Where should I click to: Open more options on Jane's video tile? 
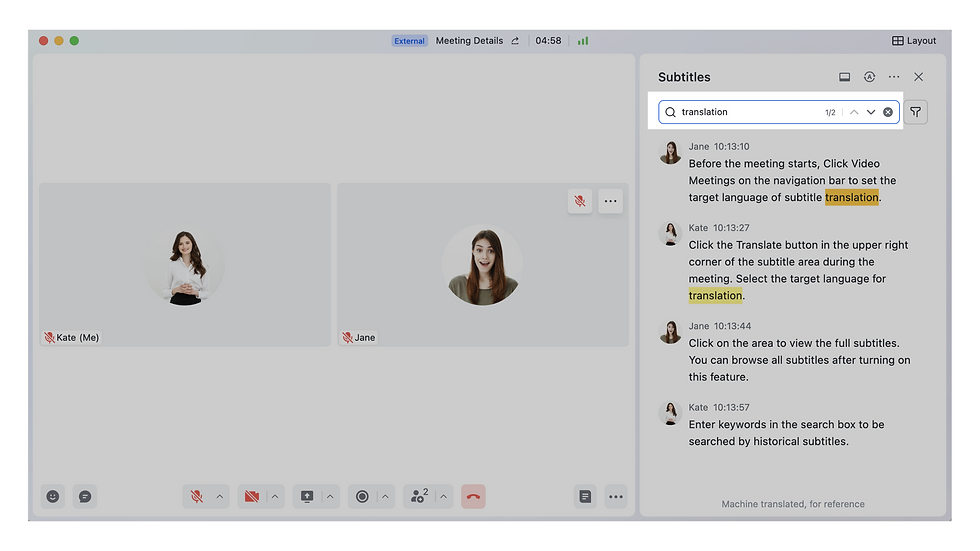[x=611, y=201]
